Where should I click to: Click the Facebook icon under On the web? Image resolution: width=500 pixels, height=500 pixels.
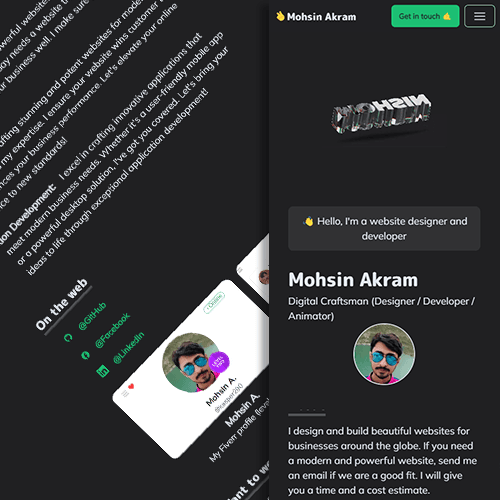[86, 355]
